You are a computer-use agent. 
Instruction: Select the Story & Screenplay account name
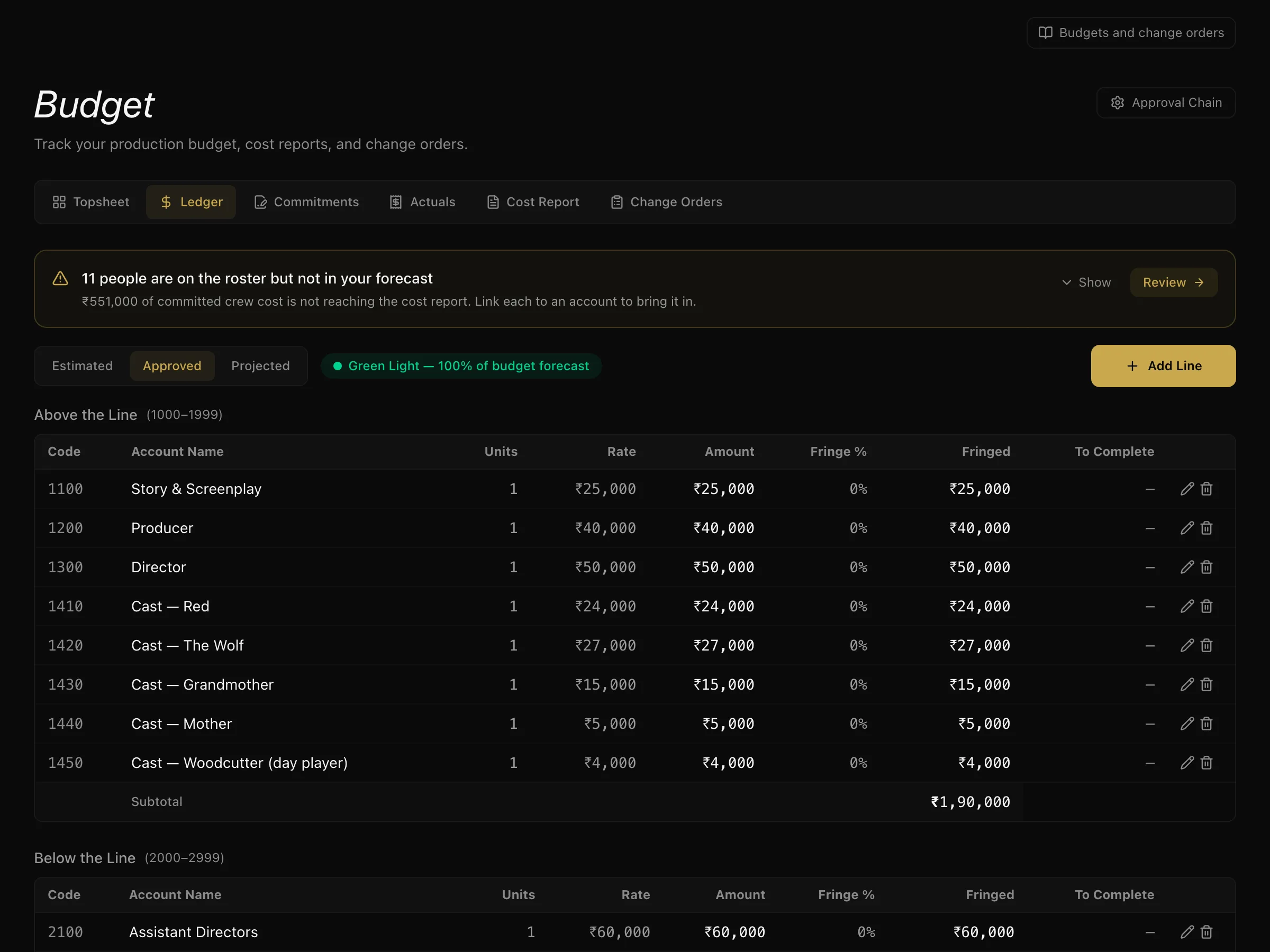(x=196, y=489)
